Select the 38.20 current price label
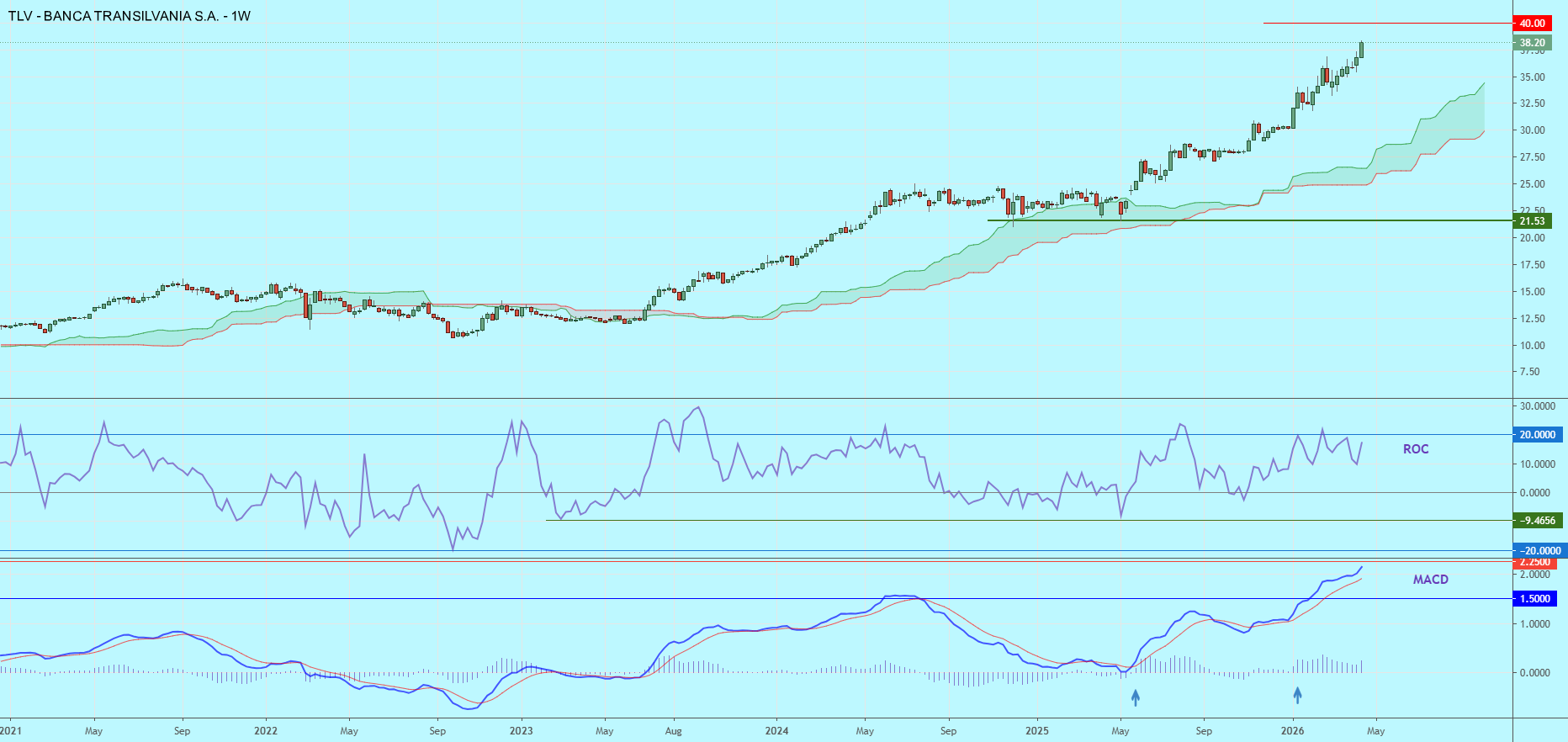 coord(1532,43)
